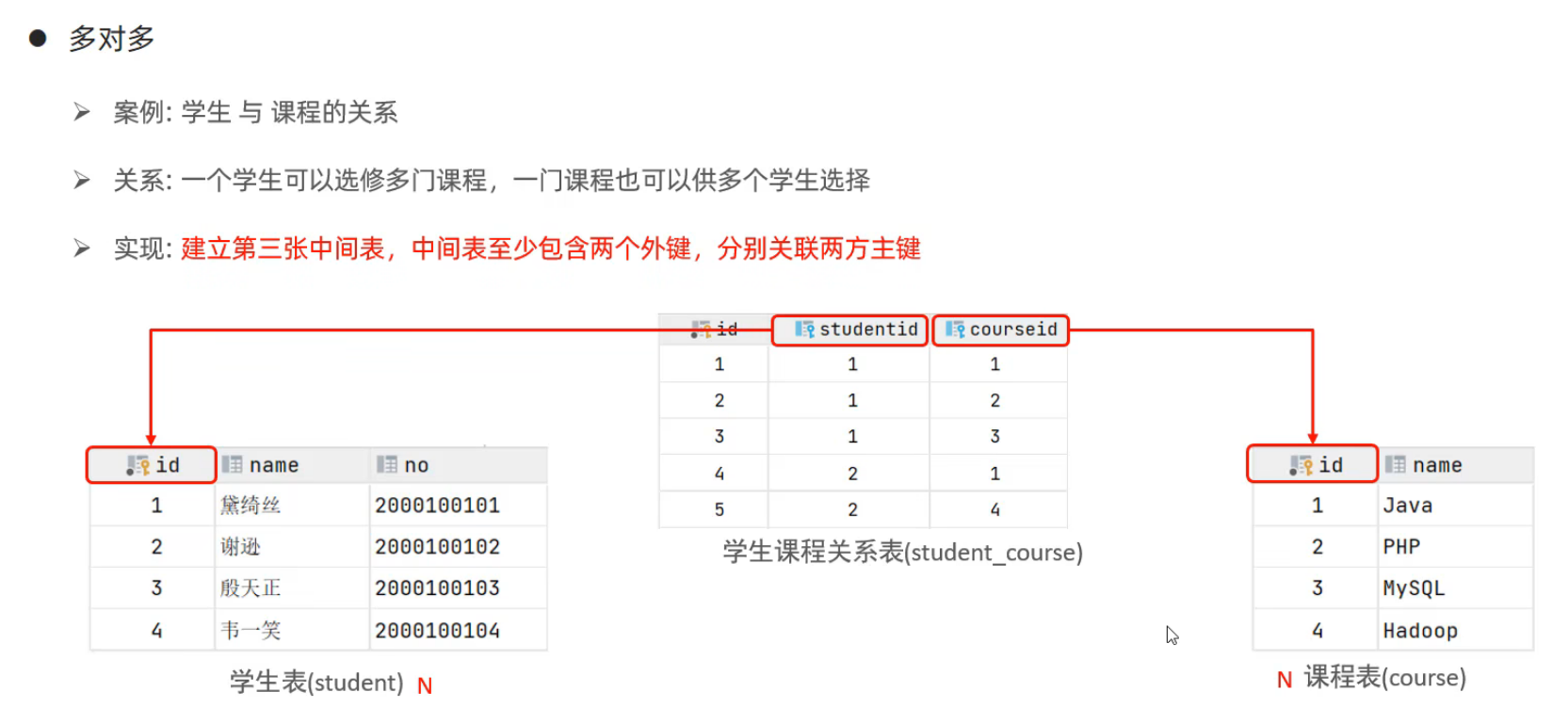Click the student number 2000100102
This screenshot has height=708, width=1568.
click(x=438, y=547)
